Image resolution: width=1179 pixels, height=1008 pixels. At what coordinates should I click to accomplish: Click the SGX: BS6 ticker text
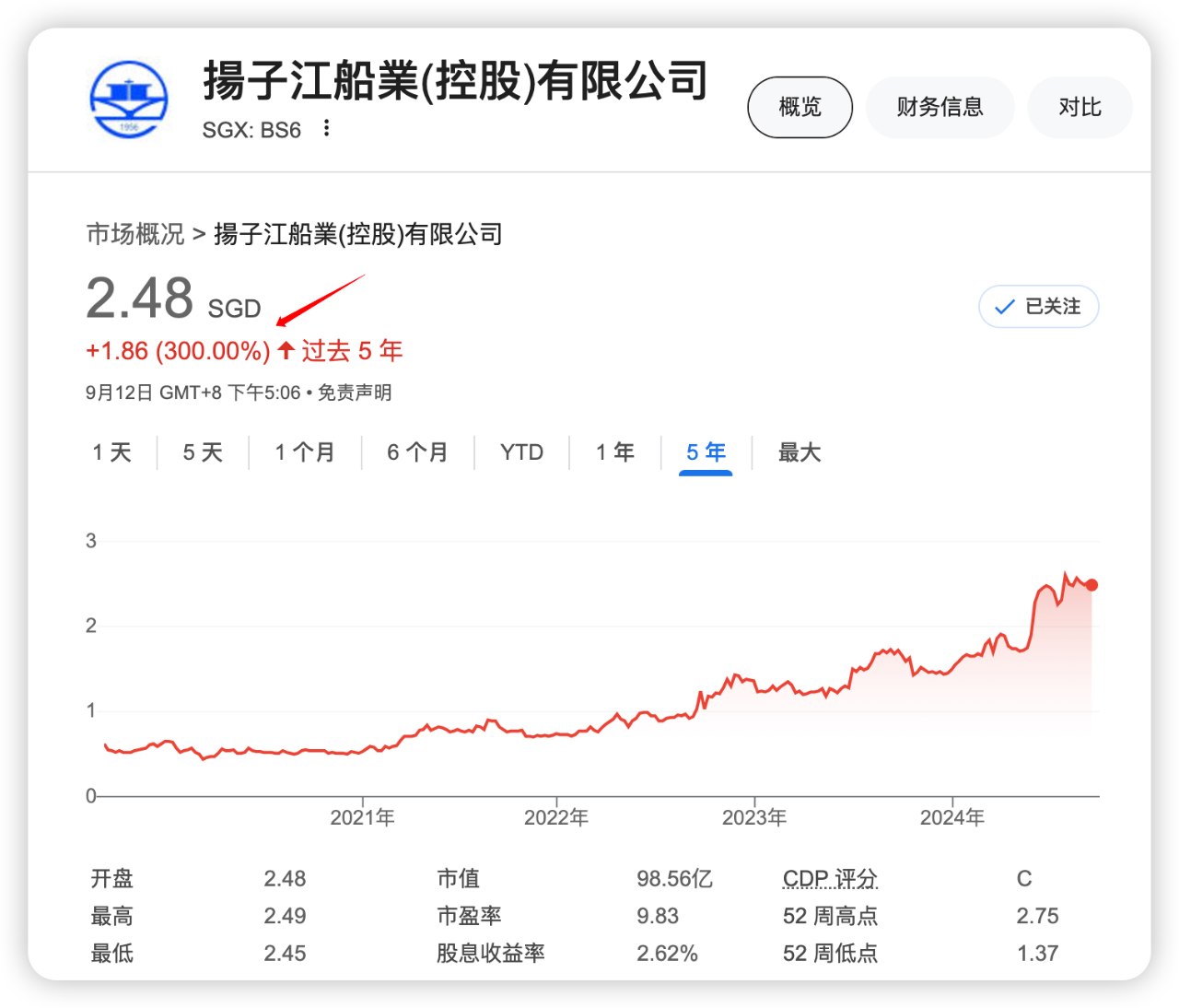[x=251, y=130]
